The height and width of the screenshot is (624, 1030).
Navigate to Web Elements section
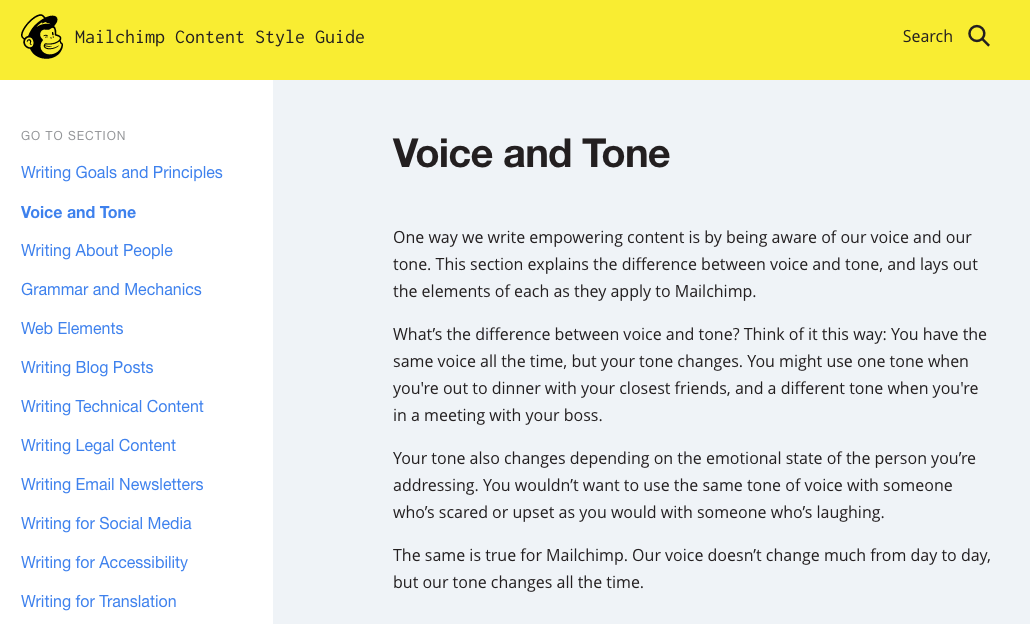[x=72, y=328]
